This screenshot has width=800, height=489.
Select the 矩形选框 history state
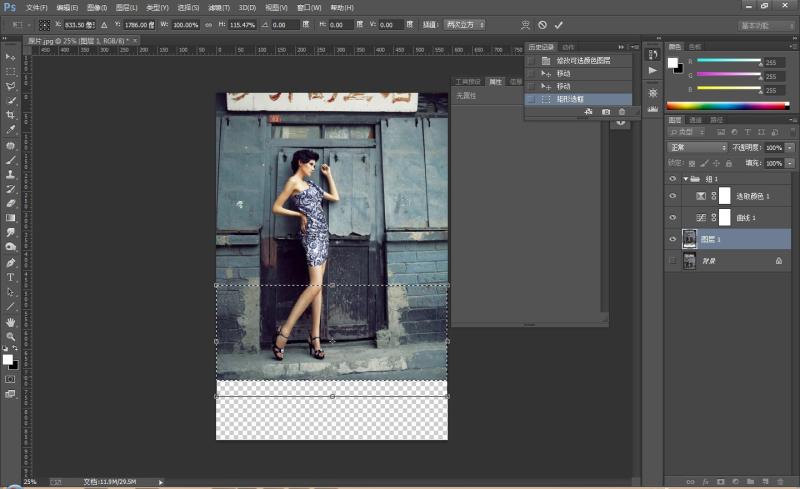[x=579, y=99]
